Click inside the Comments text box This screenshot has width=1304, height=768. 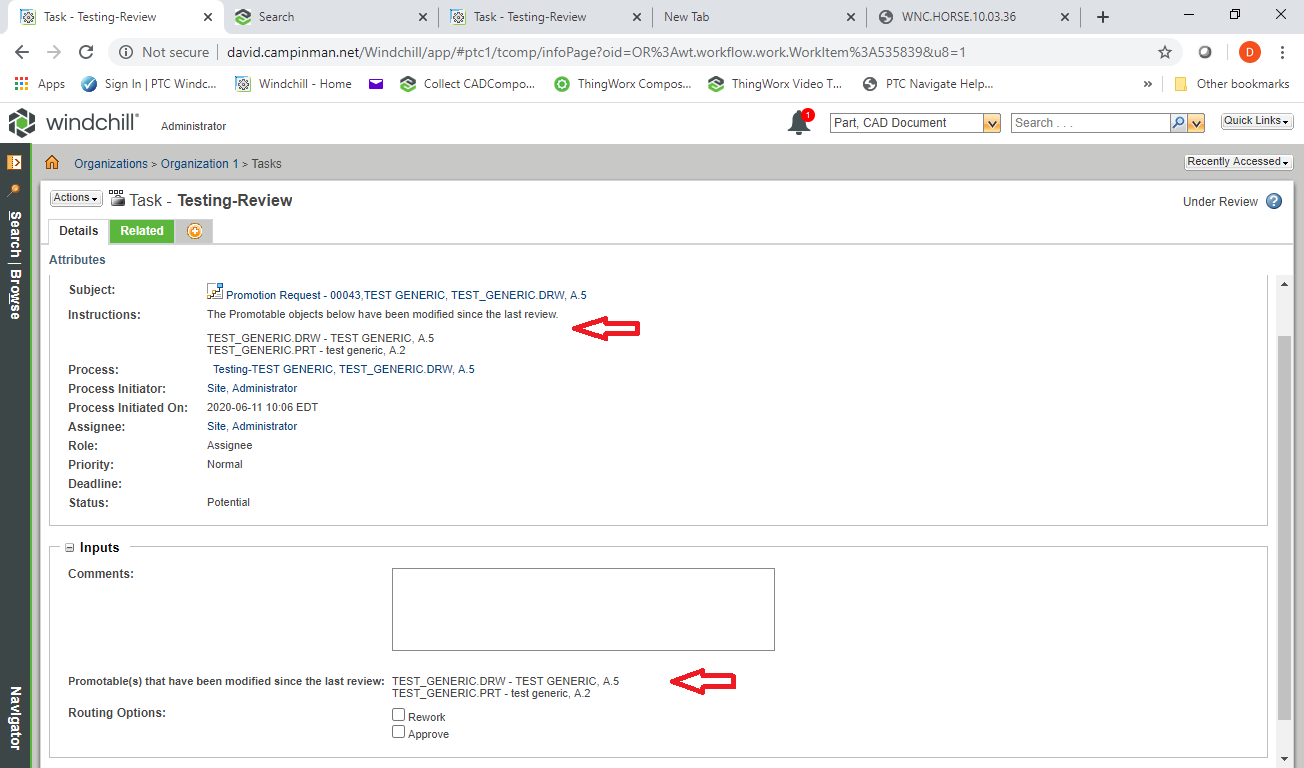coord(583,607)
